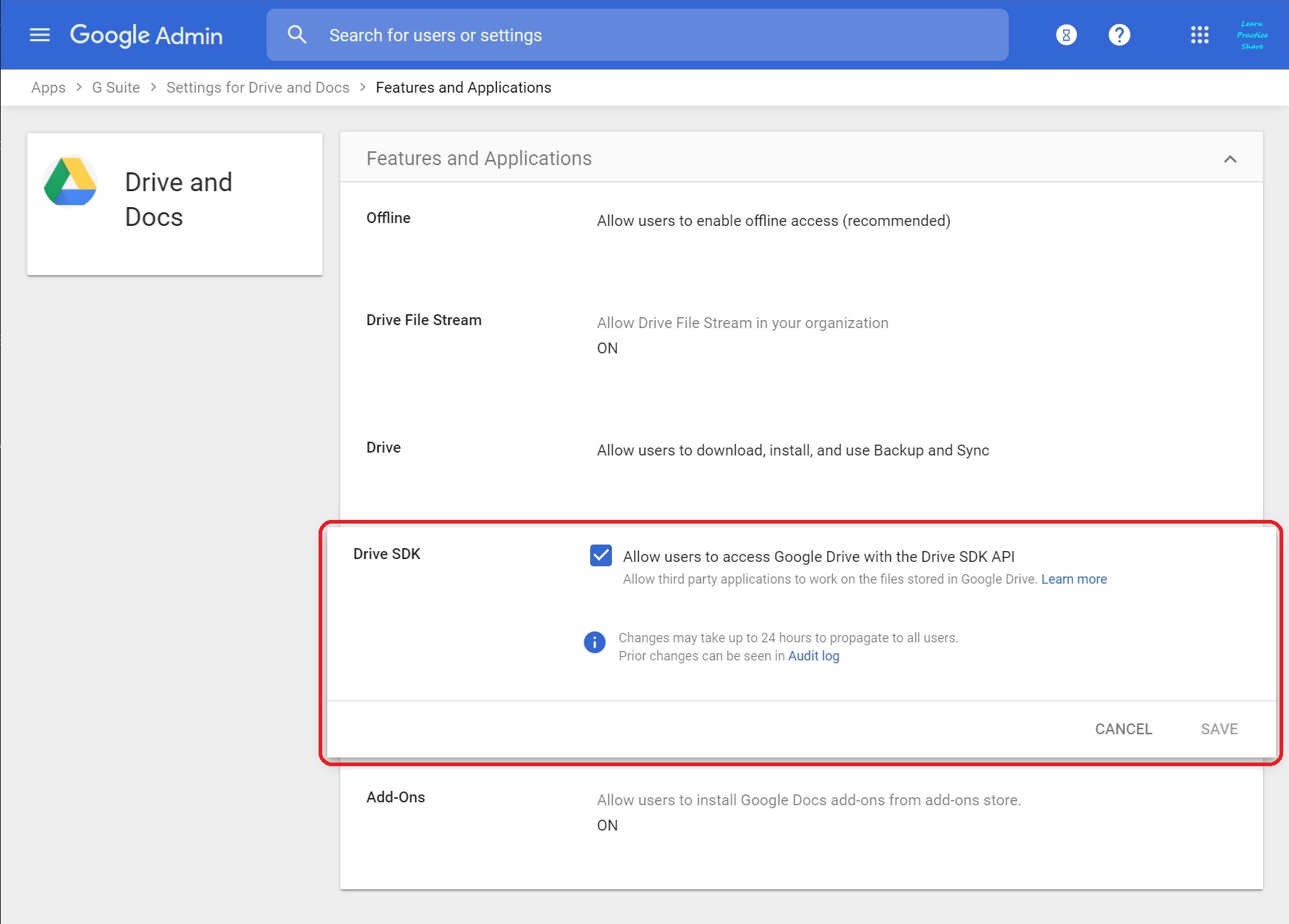Click the SAVE button

click(x=1219, y=729)
